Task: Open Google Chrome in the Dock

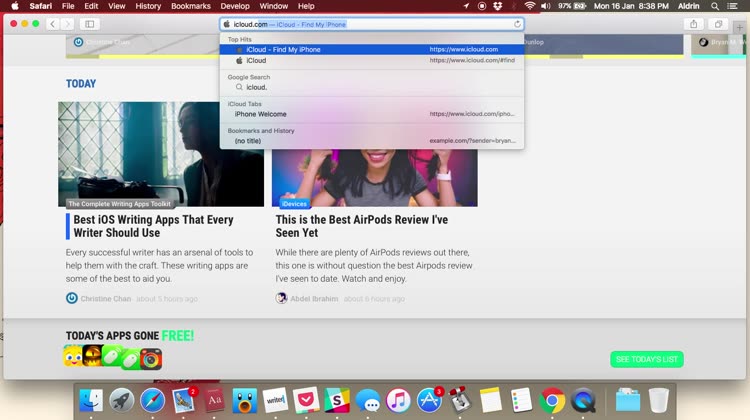Action: coord(552,400)
